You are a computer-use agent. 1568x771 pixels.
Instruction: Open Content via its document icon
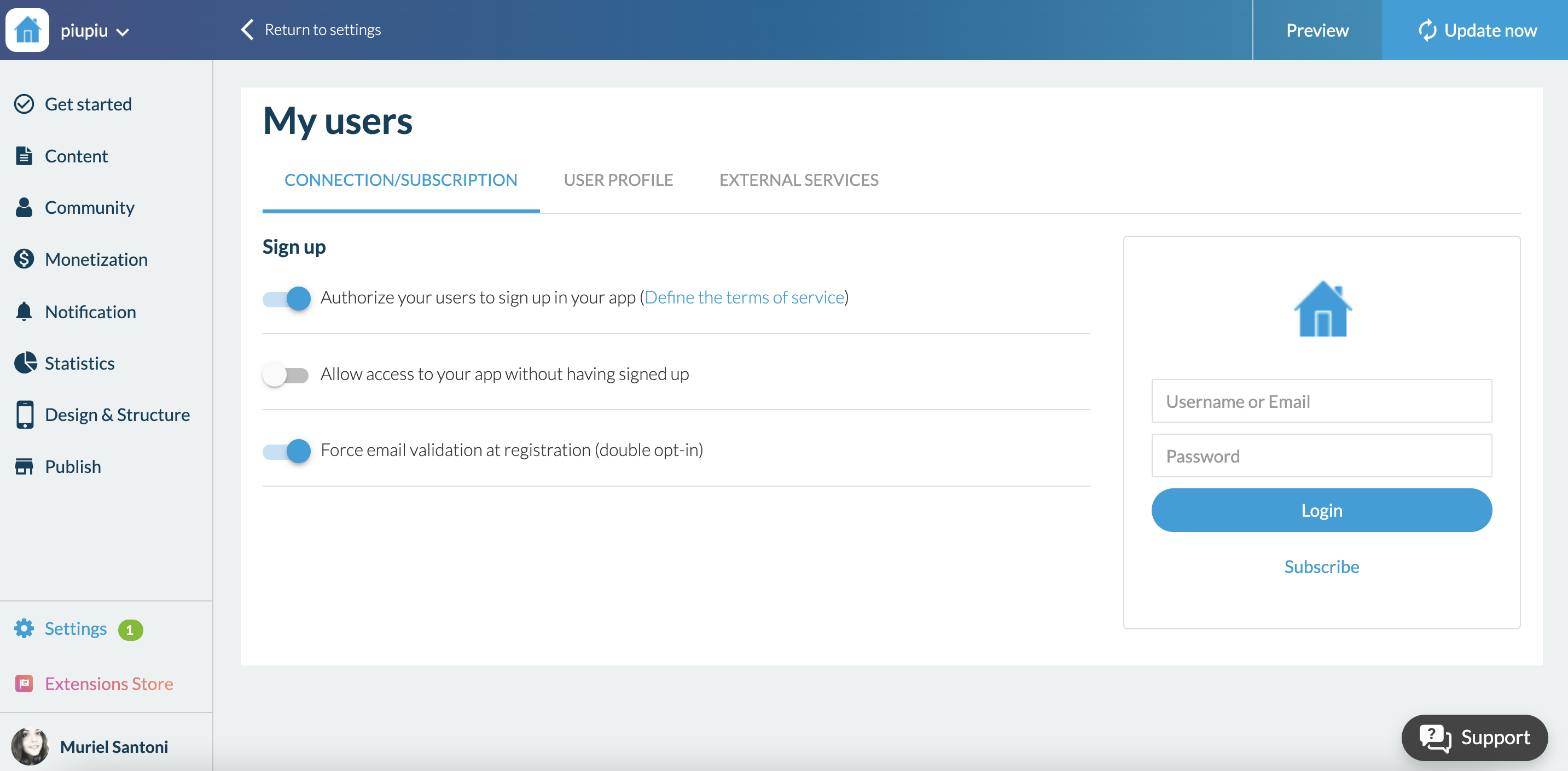(24, 156)
